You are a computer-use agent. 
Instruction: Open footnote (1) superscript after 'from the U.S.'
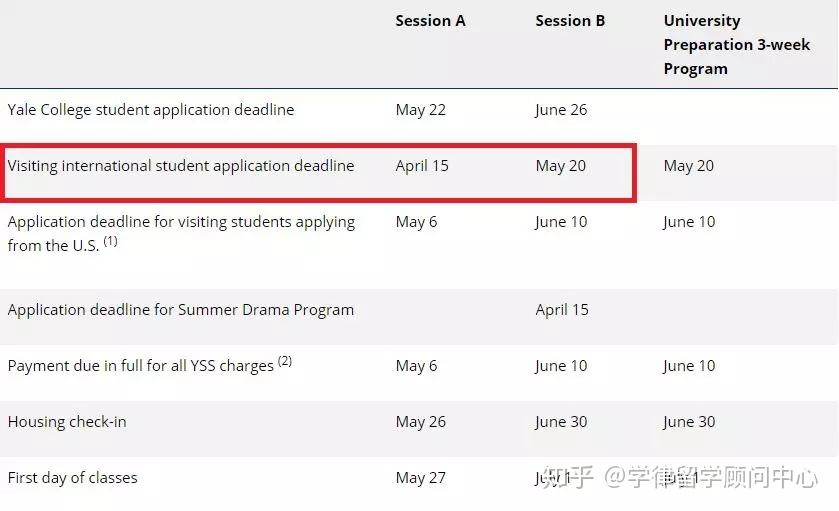click(x=110, y=241)
